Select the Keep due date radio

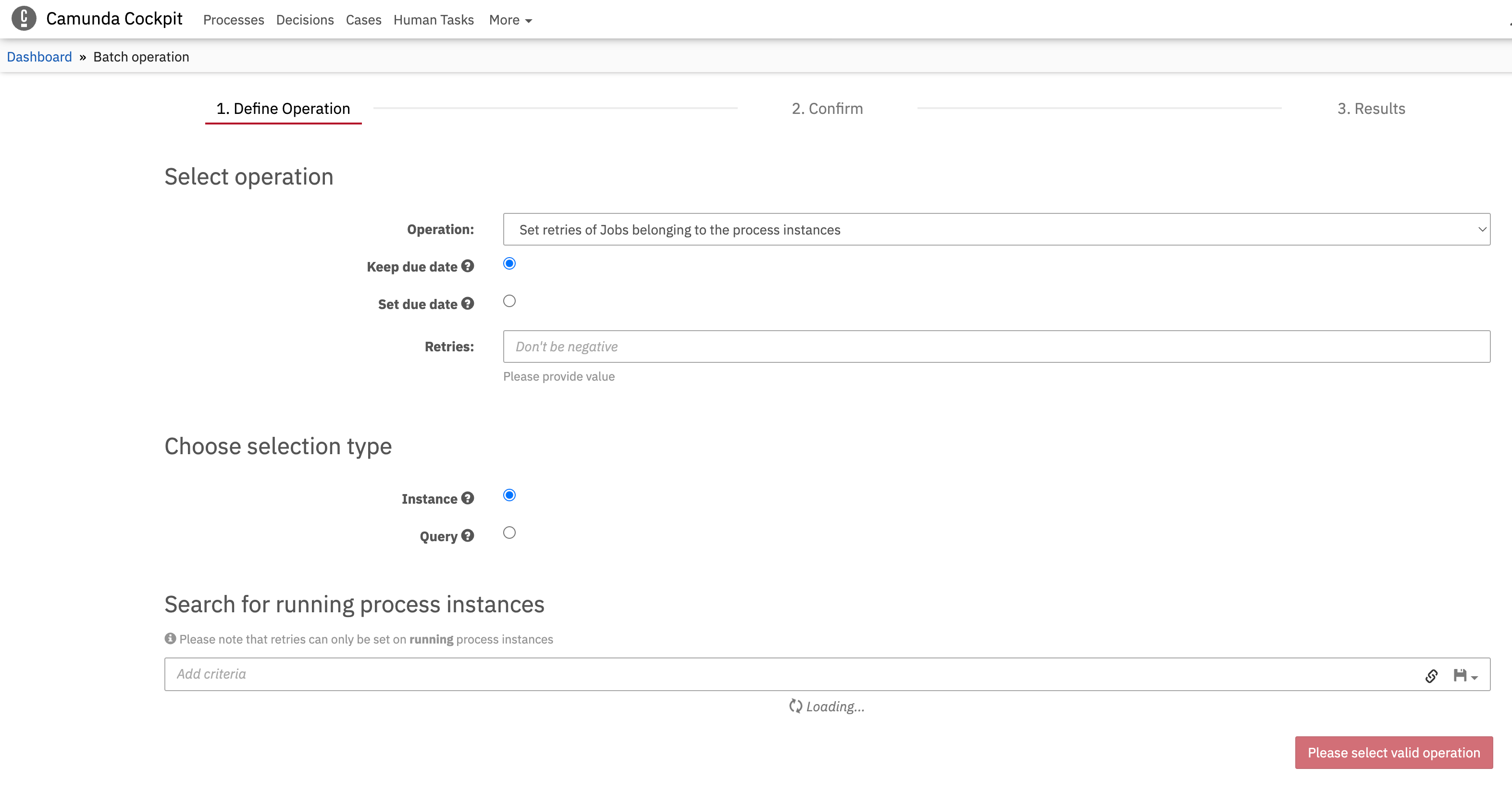(509, 263)
